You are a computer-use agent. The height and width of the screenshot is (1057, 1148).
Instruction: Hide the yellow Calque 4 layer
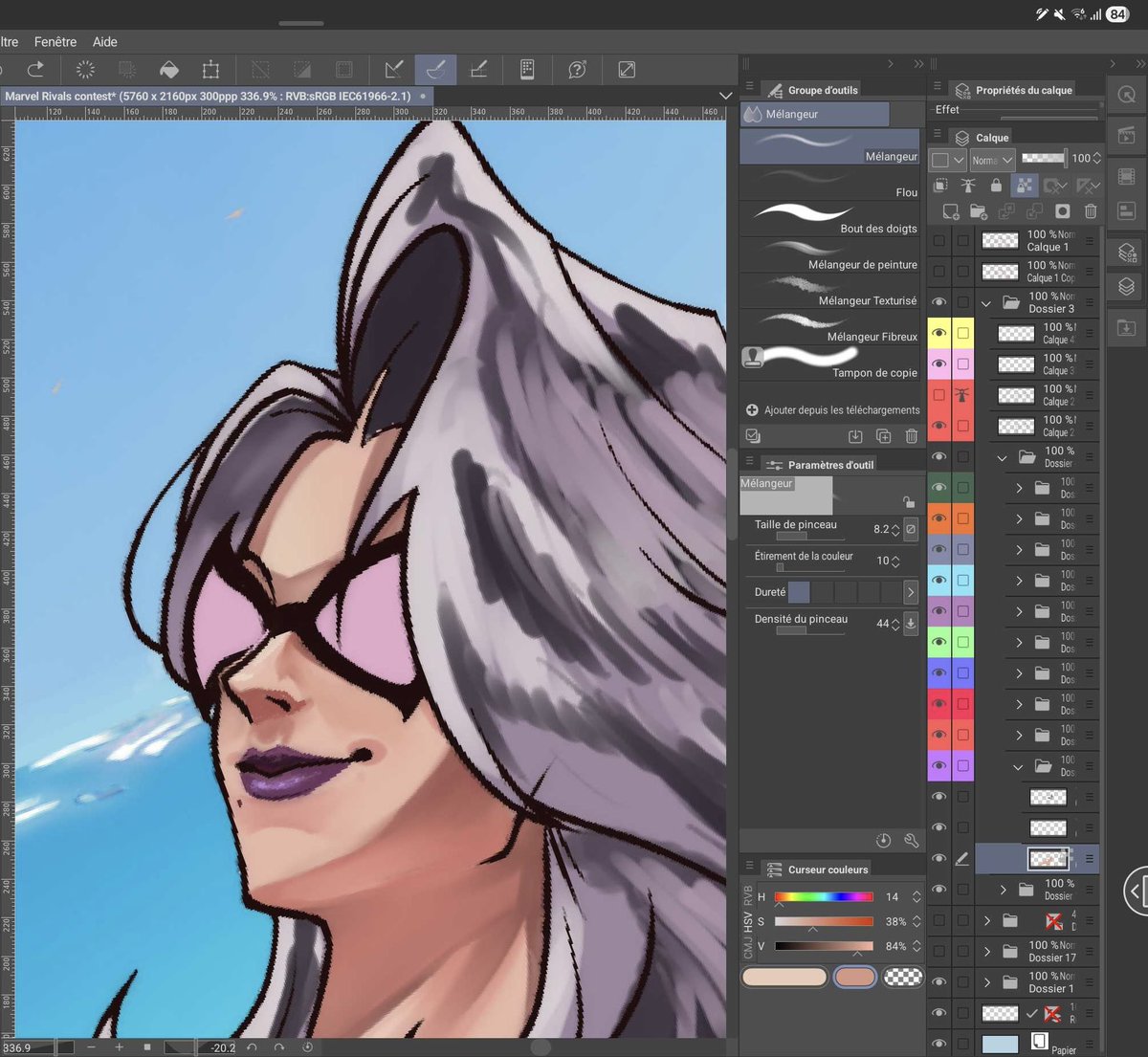tap(938, 333)
